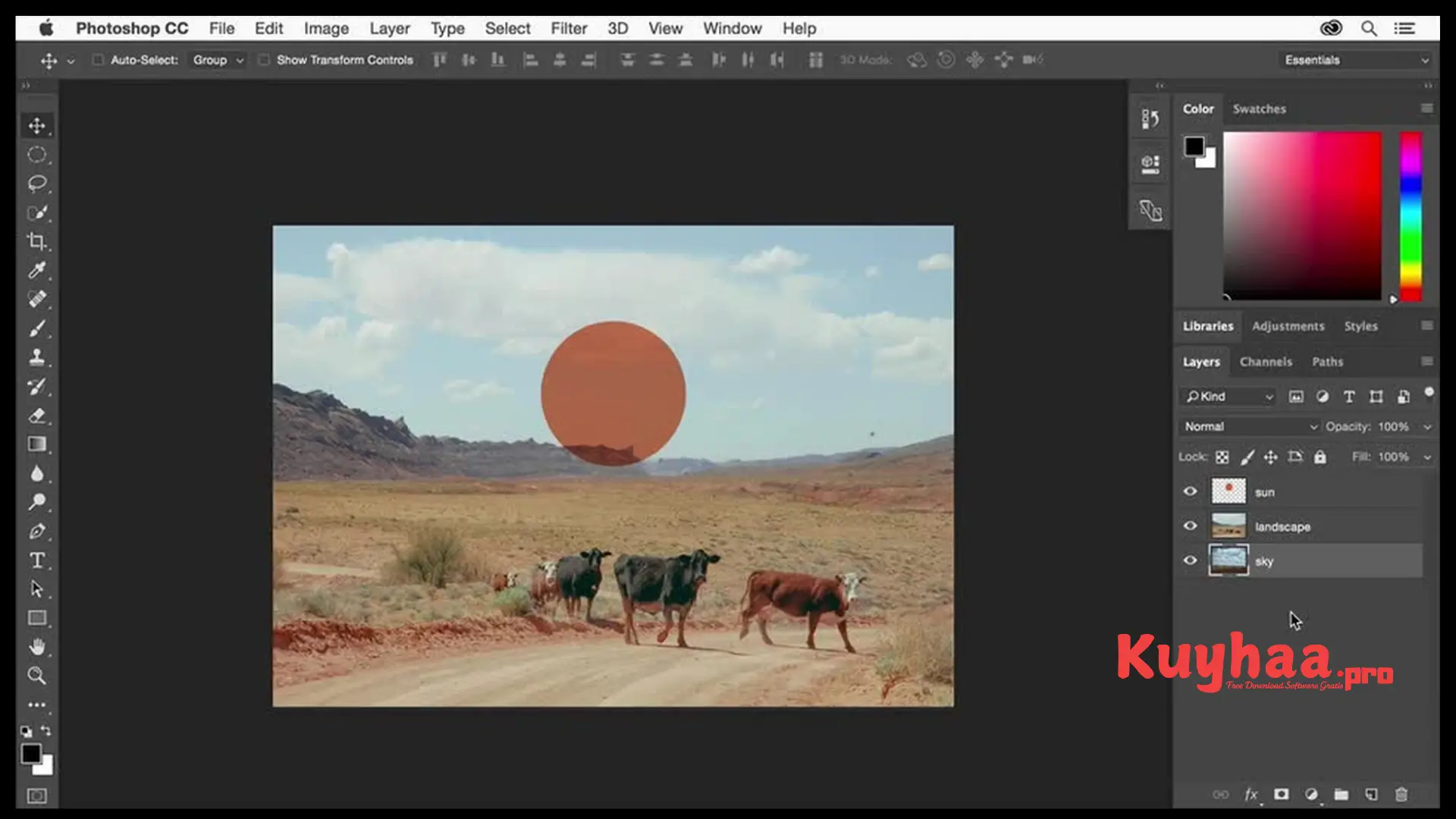
Task: Select the Crop tool
Action: pos(36,242)
